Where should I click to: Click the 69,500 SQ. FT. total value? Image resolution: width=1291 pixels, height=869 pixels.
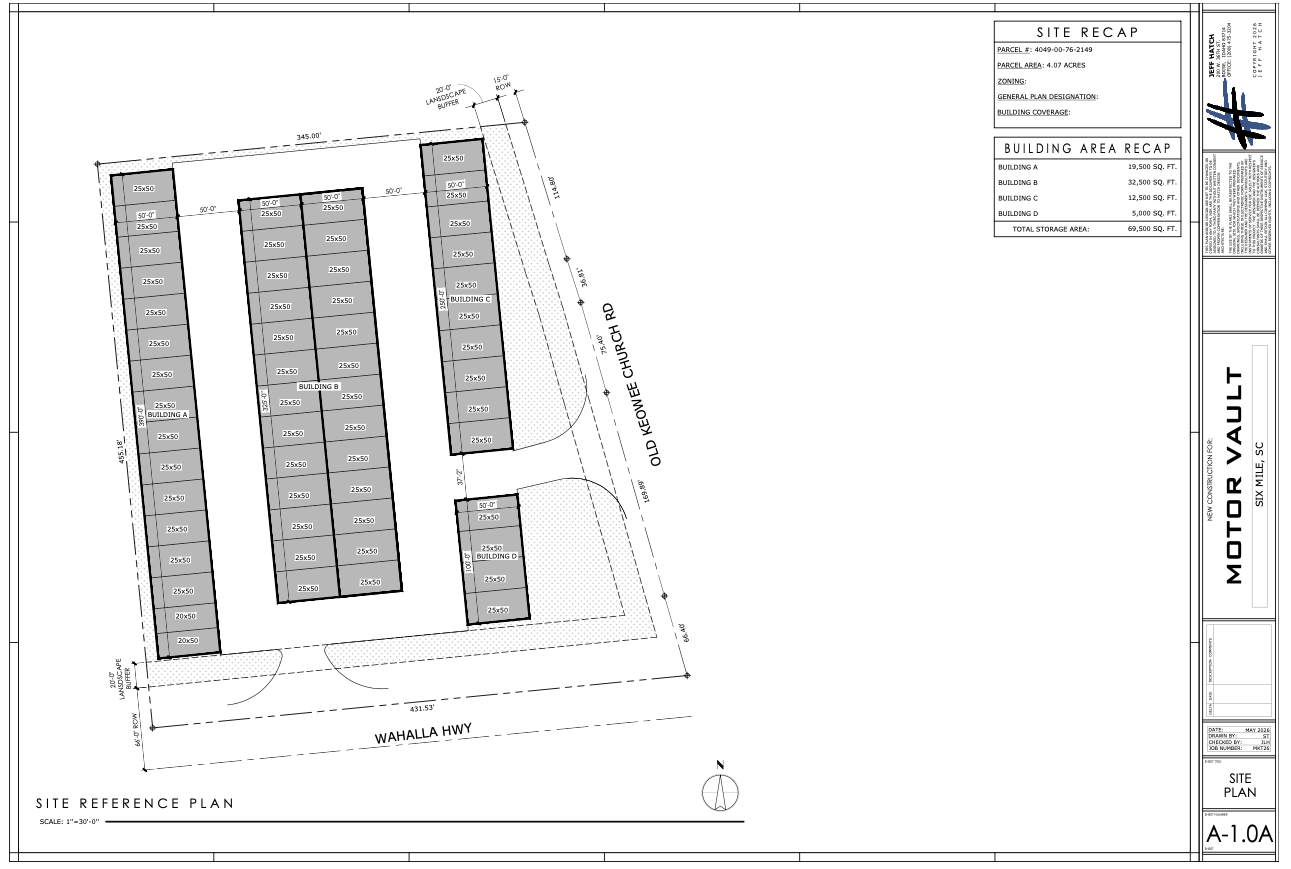tap(1151, 229)
